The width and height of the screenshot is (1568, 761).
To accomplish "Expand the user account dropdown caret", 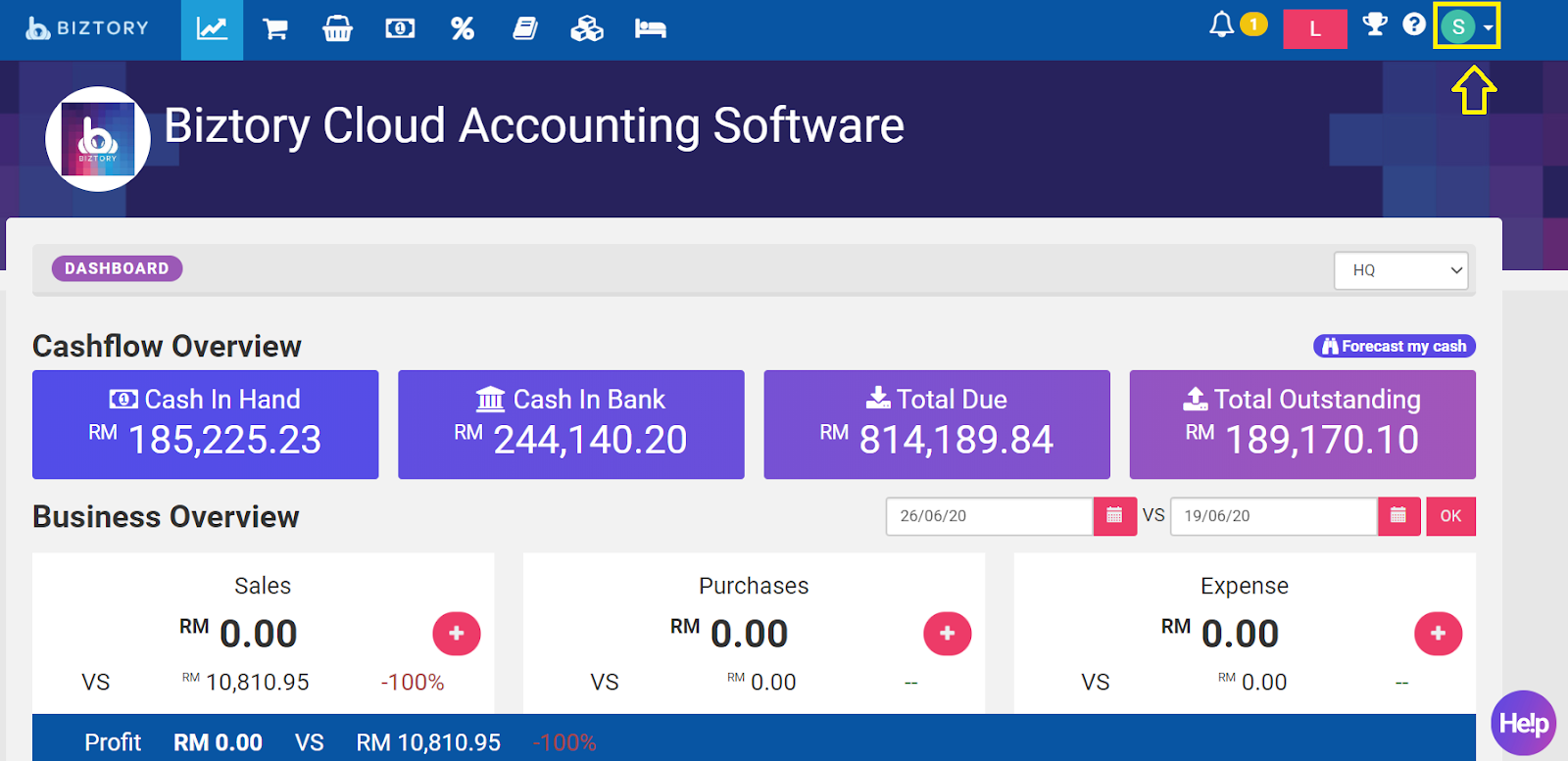I will coord(1489,28).
